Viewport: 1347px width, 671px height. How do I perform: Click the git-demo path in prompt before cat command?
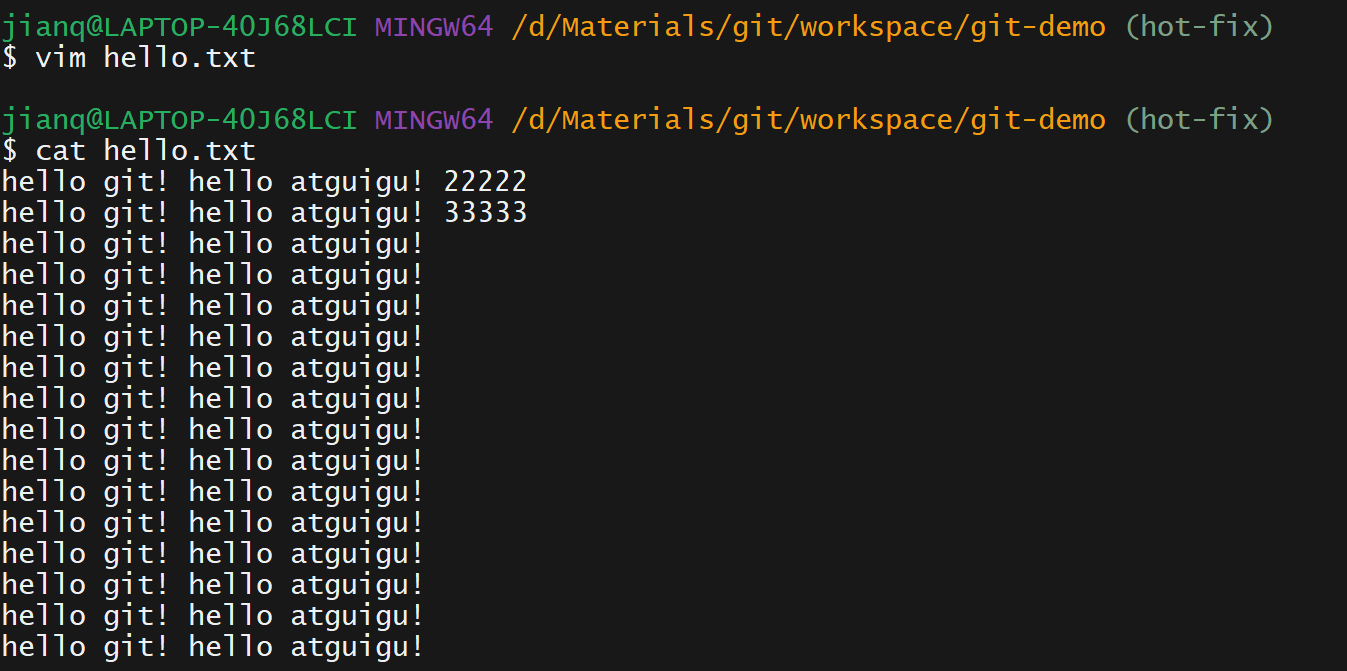(x=808, y=121)
